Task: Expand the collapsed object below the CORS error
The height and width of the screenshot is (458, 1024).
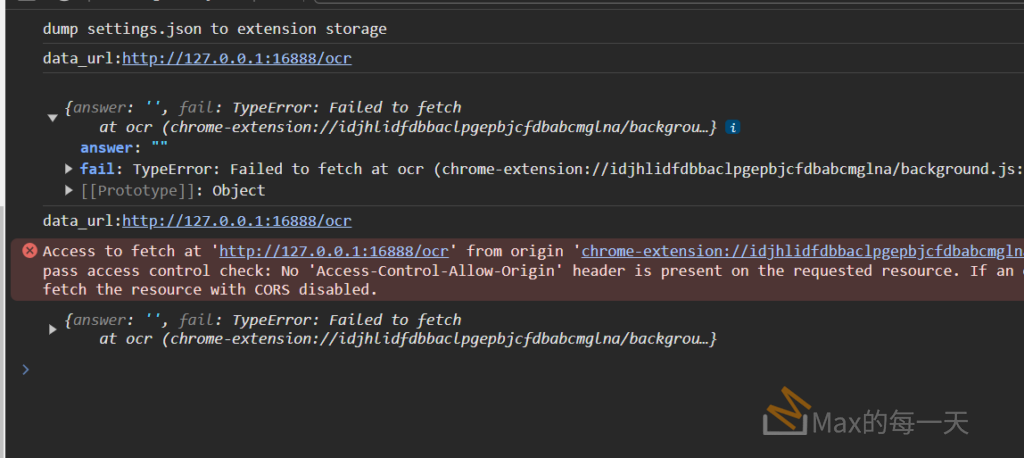Action: 52,329
